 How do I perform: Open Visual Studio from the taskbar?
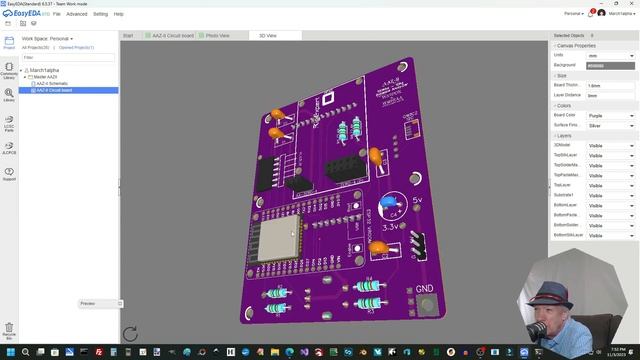[304, 352]
